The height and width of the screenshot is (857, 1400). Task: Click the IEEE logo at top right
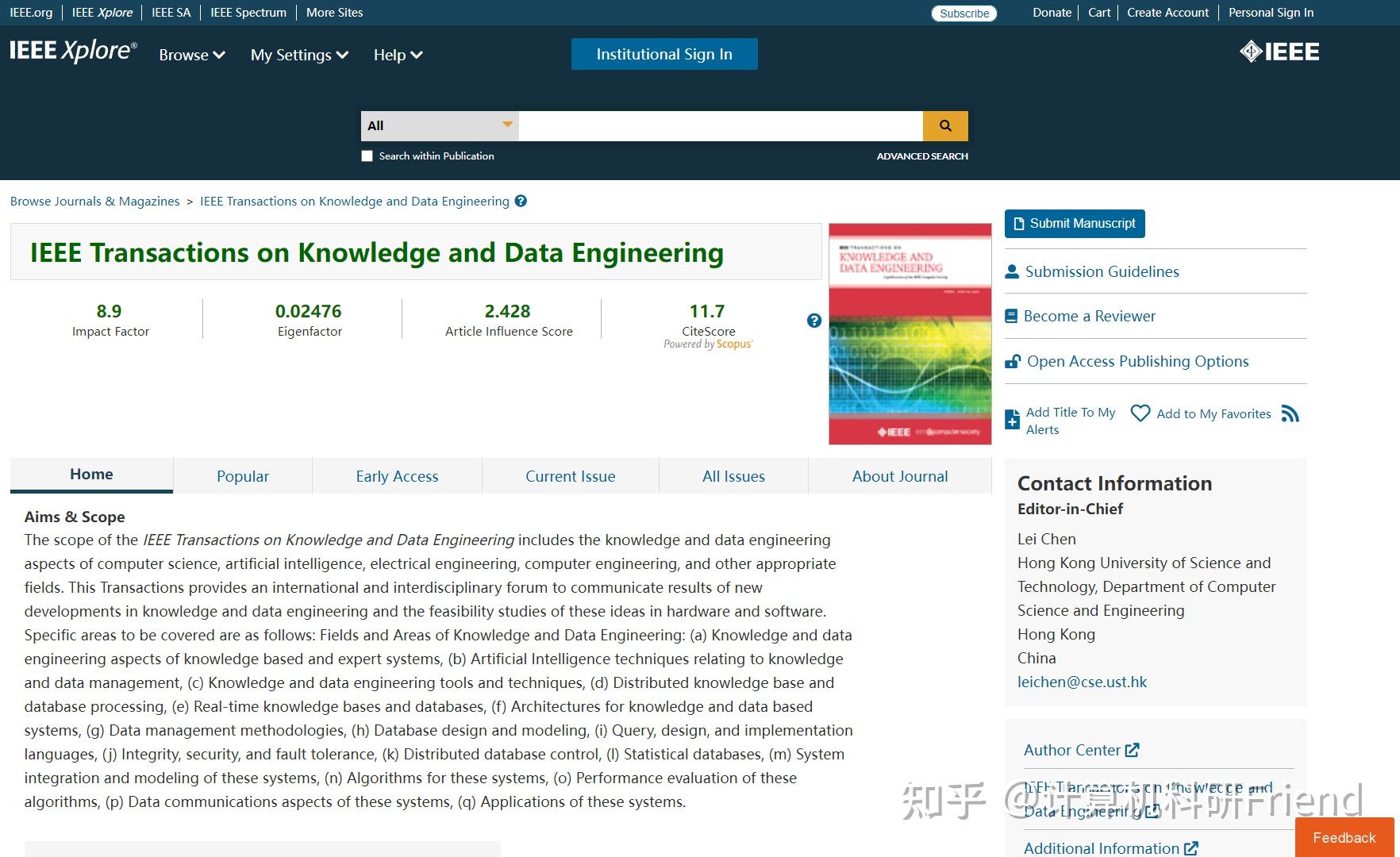(x=1280, y=52)
